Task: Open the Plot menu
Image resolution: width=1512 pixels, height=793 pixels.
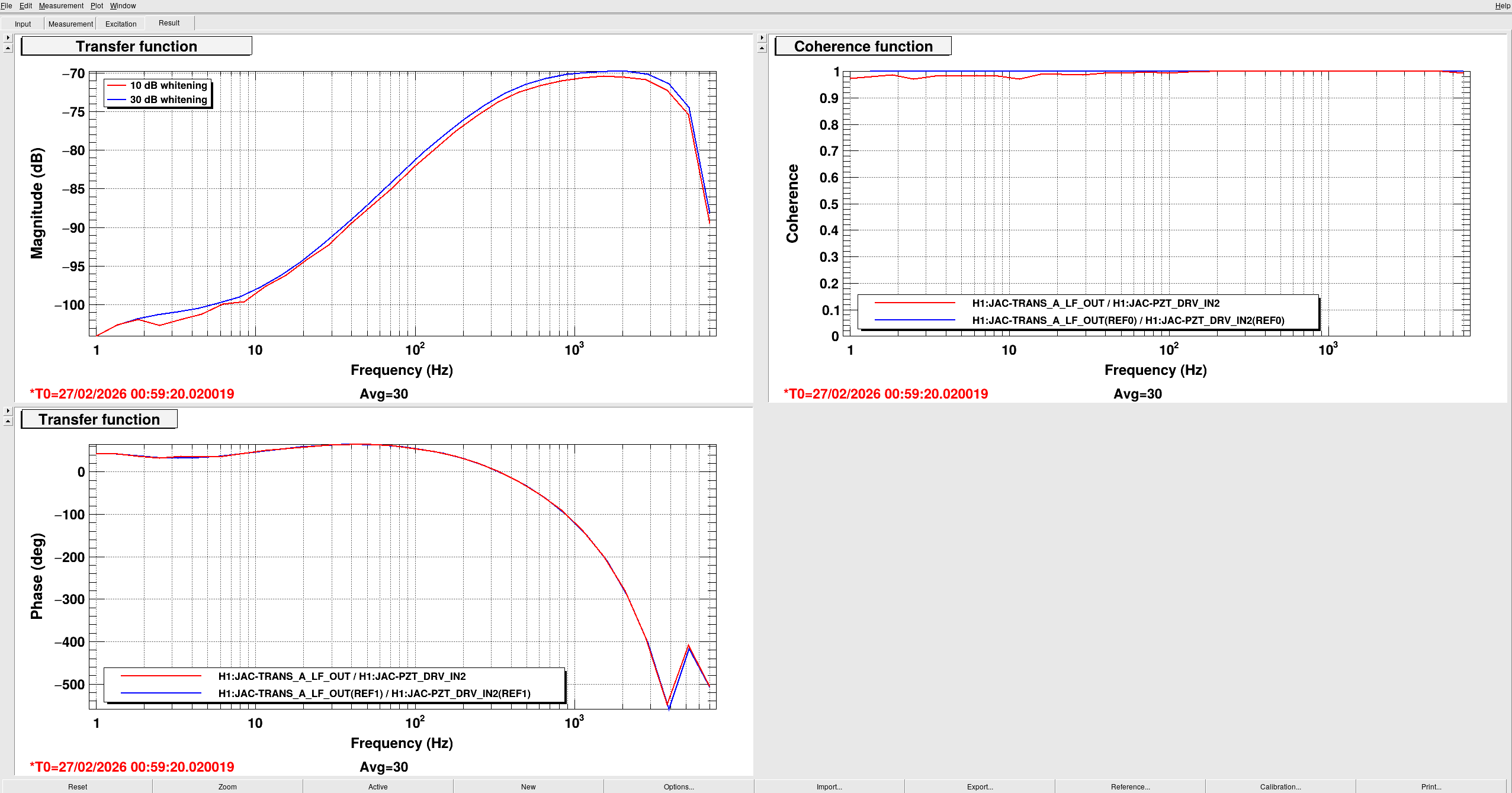Action: point(97,6)
